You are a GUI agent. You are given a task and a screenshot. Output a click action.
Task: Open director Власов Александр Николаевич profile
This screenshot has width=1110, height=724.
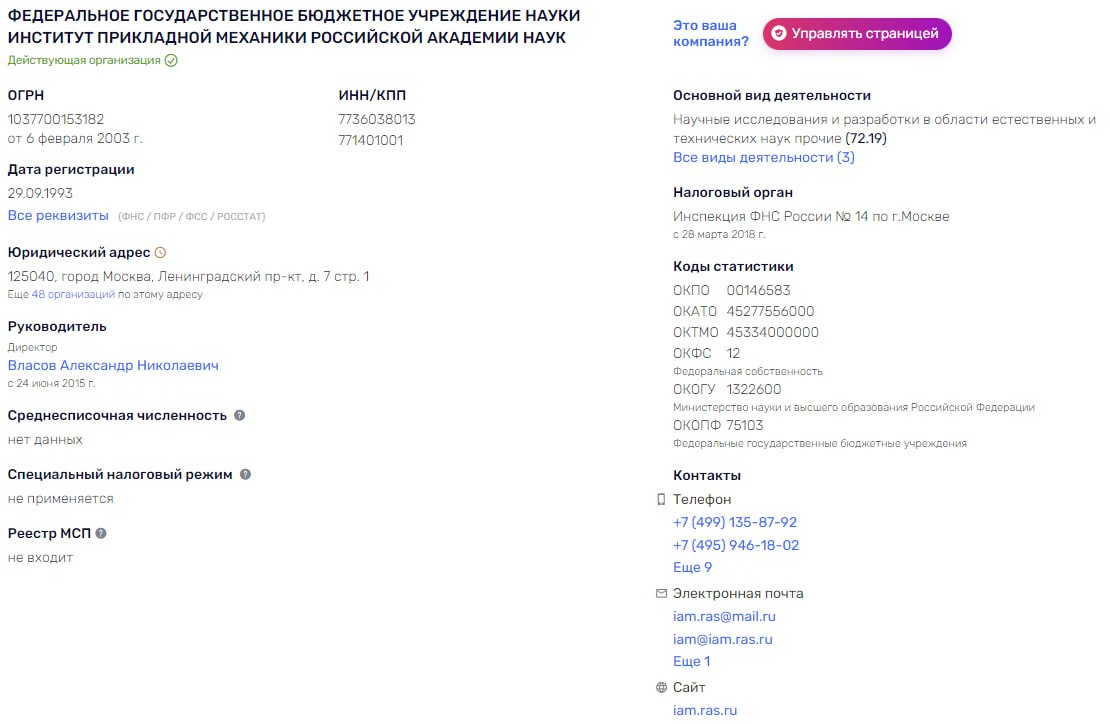113,365
